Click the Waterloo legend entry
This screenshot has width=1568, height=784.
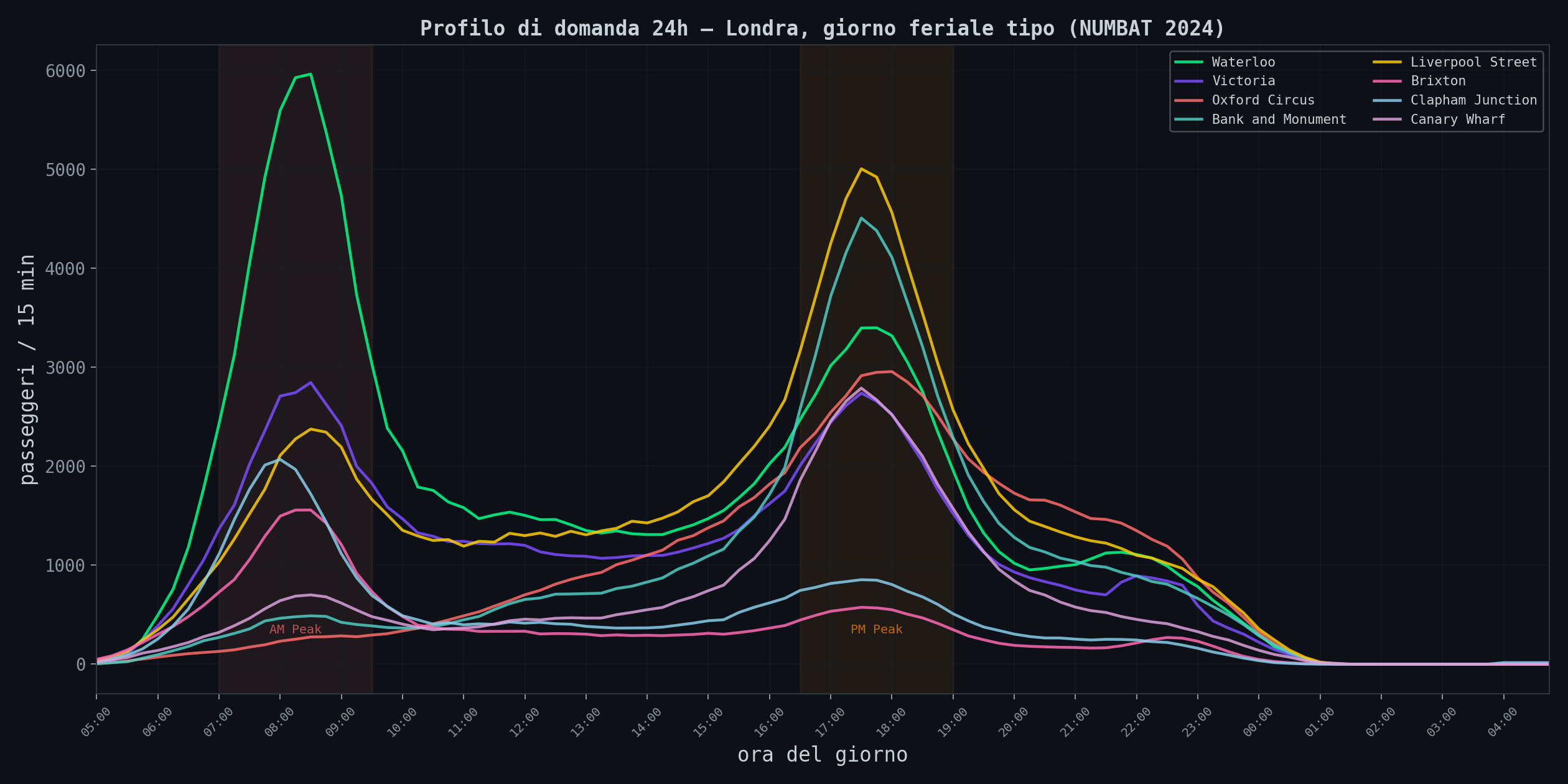click(1243, 62)
